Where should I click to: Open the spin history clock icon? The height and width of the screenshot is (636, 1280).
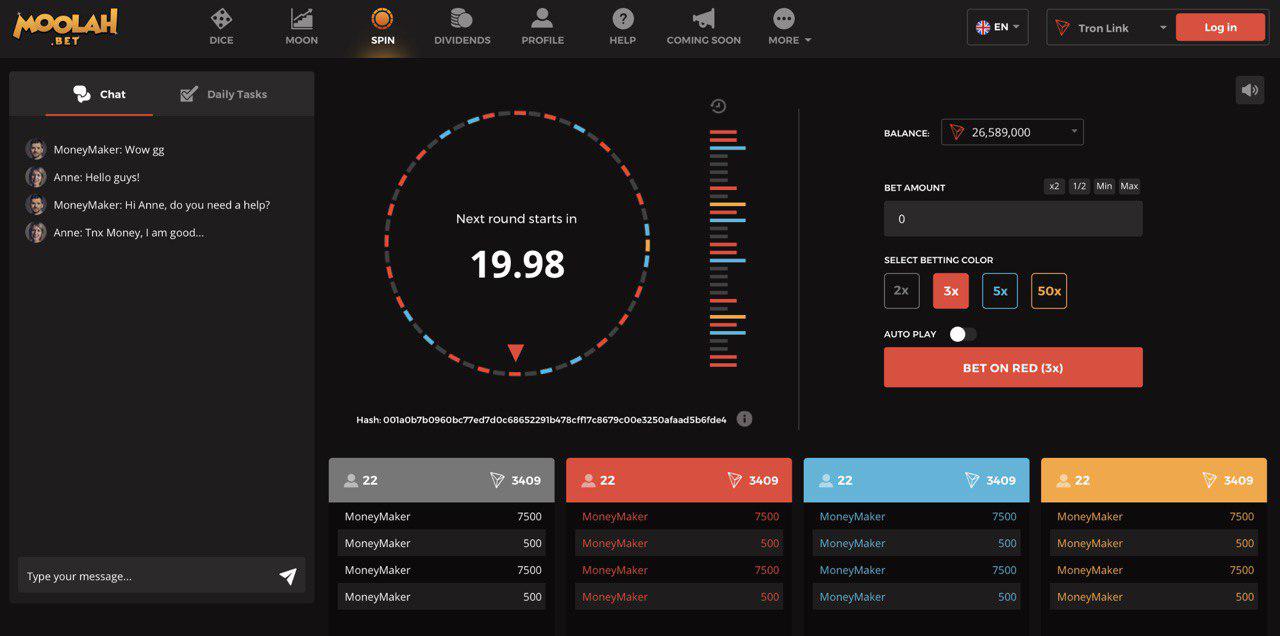click(x=718, y=106)
